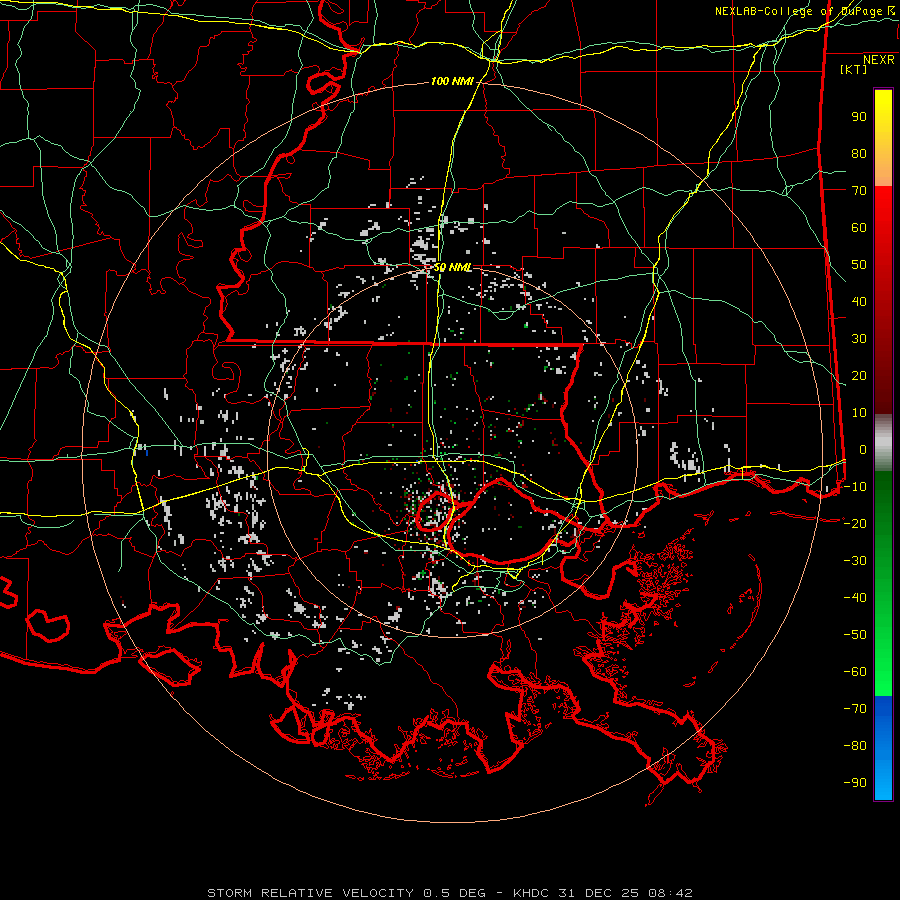Click the 50 NMI range ring label
The height and width of the screenshot is (900, 900).
pos(453,267)
